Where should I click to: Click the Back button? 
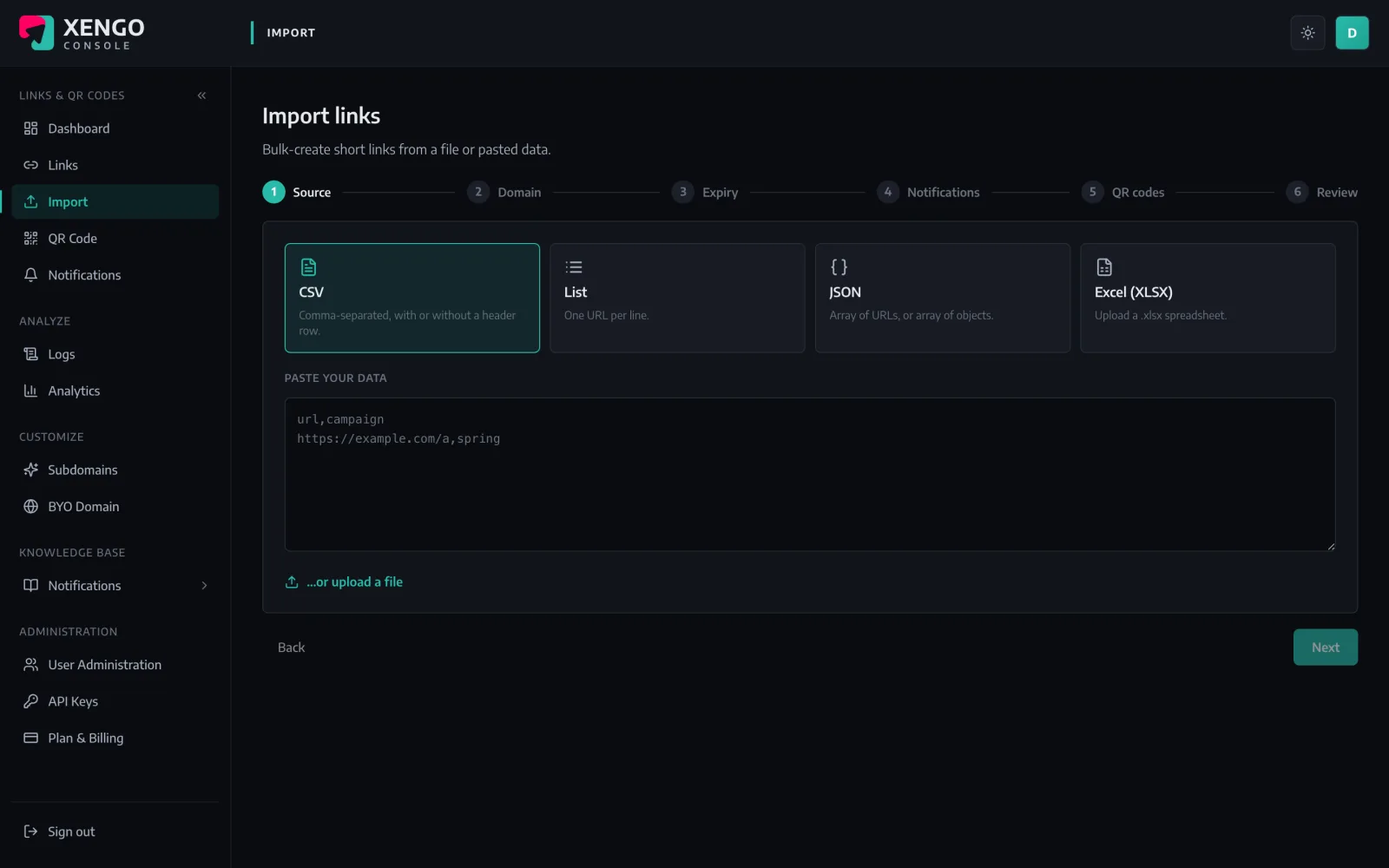click(x=291, y=648)
